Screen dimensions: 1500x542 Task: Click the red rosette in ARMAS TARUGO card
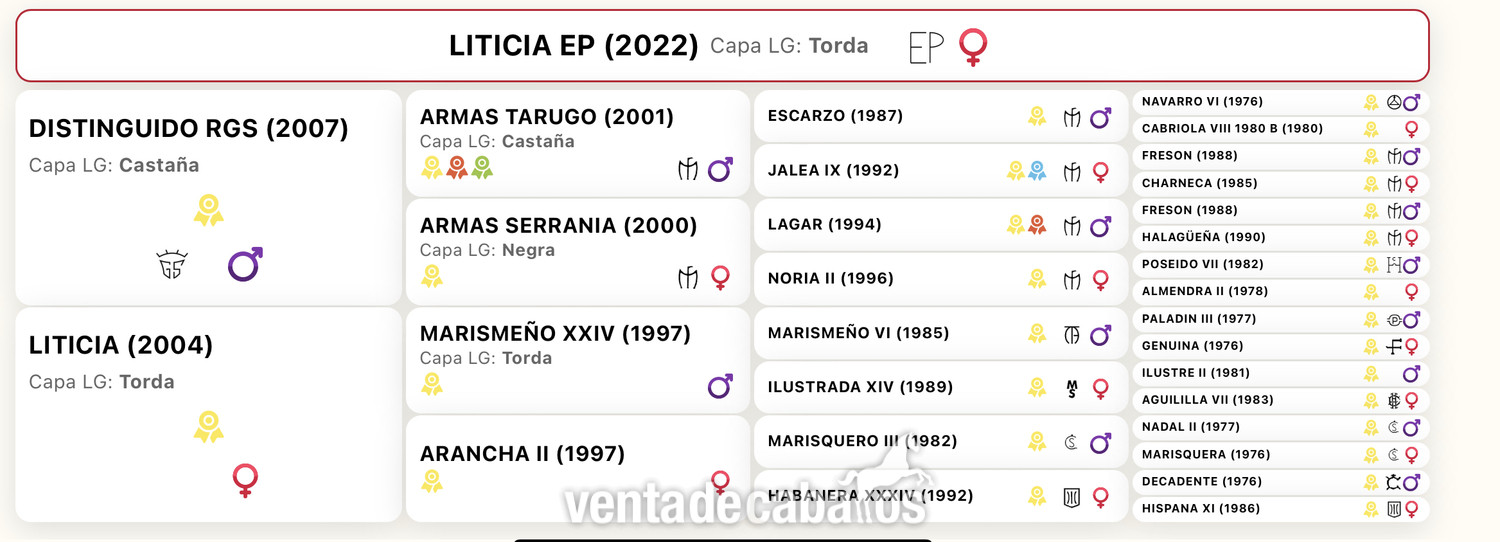457,168
